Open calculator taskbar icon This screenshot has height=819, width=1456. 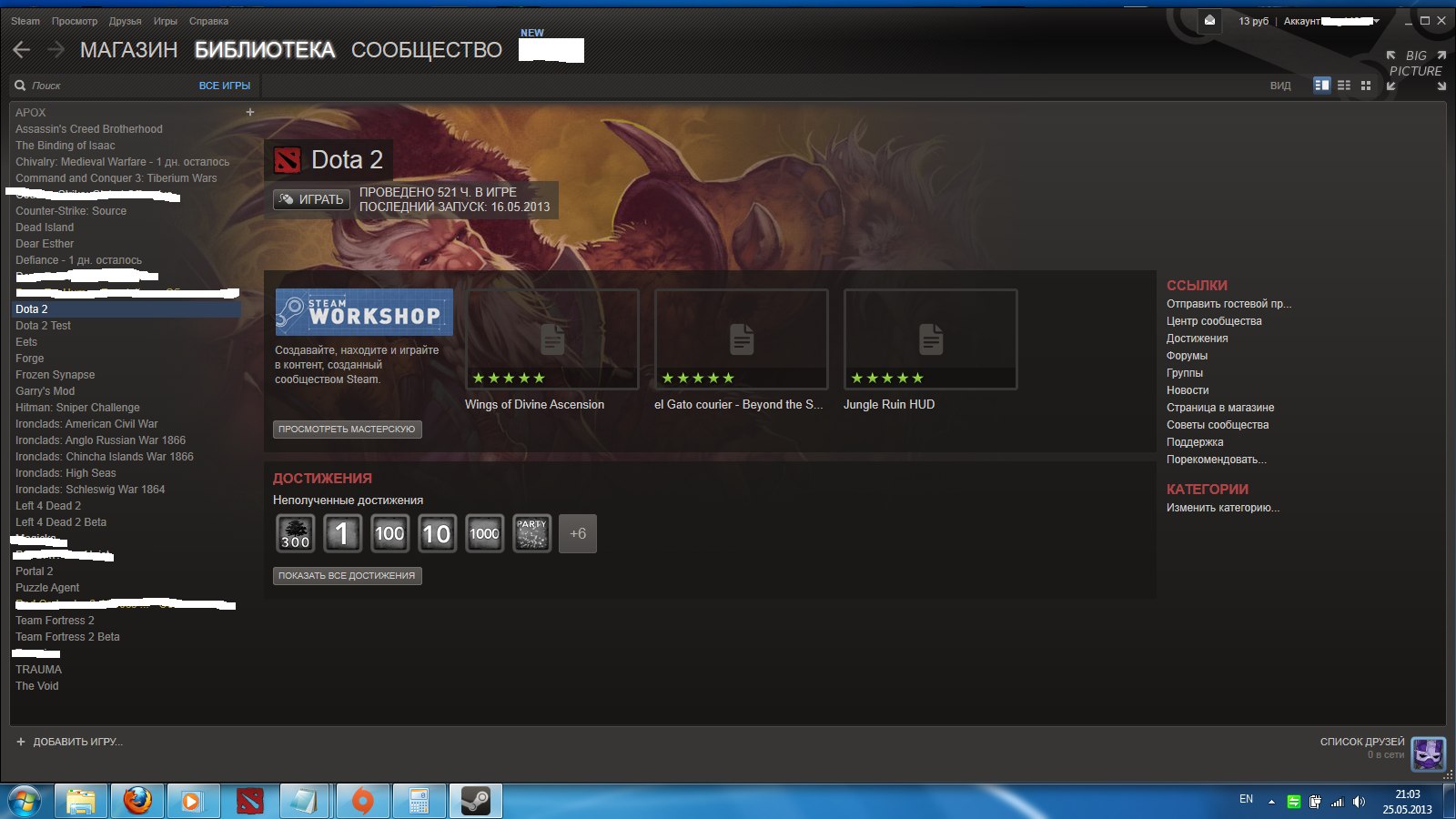click(419, 801)
